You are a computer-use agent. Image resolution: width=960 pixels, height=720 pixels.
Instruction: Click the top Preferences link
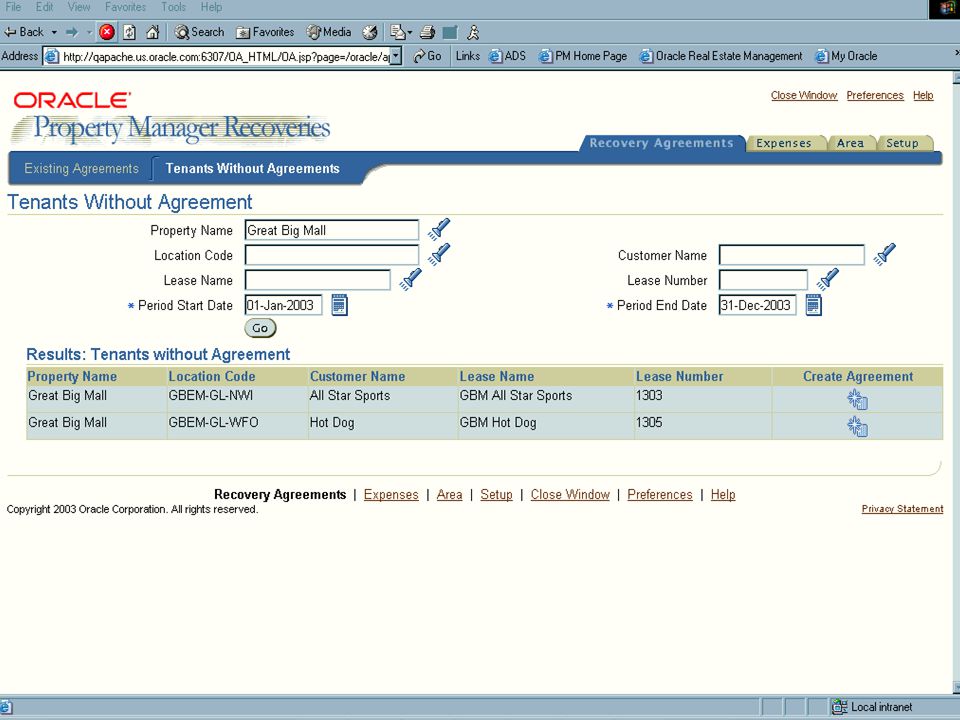pos(875,96)
